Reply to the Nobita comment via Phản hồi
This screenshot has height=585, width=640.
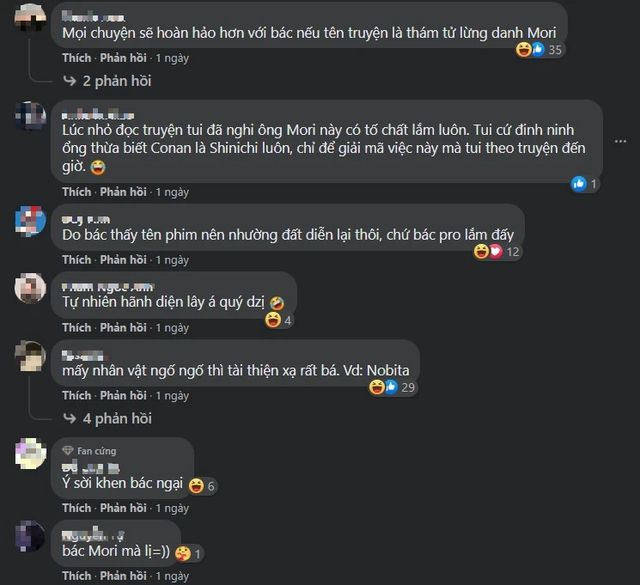[123, 396]
